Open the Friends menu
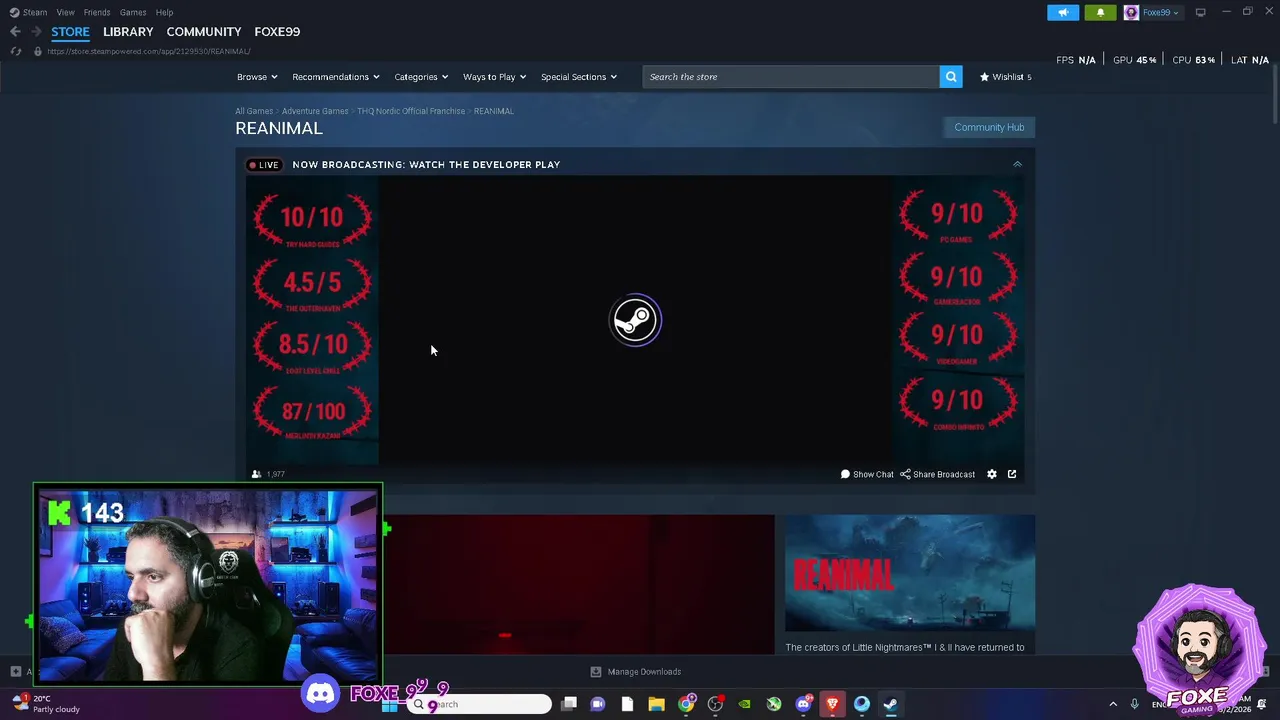1280x720 pixels. tap(97, 12)
